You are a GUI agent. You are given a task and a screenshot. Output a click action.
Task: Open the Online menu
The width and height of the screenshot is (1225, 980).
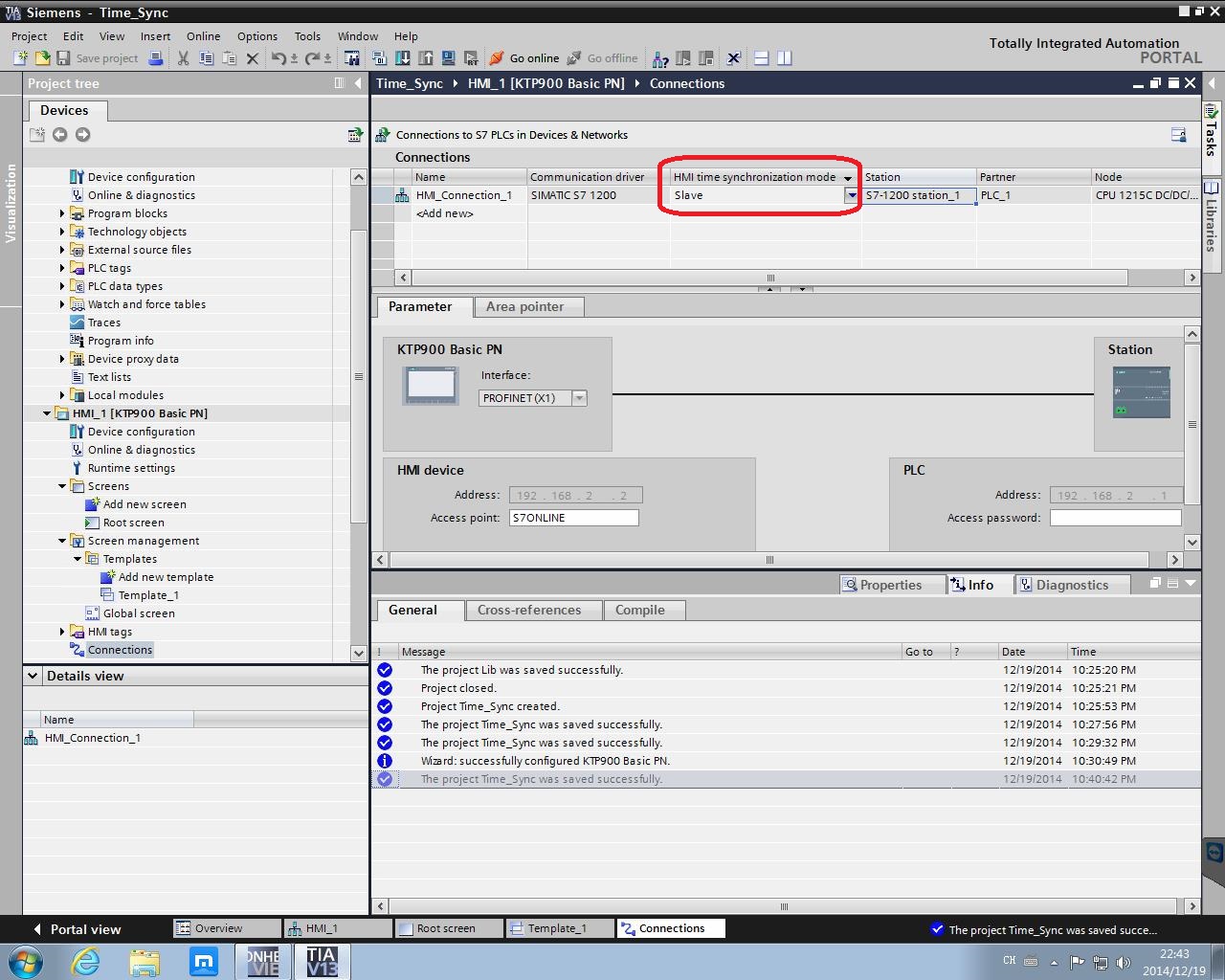(203, 36)
